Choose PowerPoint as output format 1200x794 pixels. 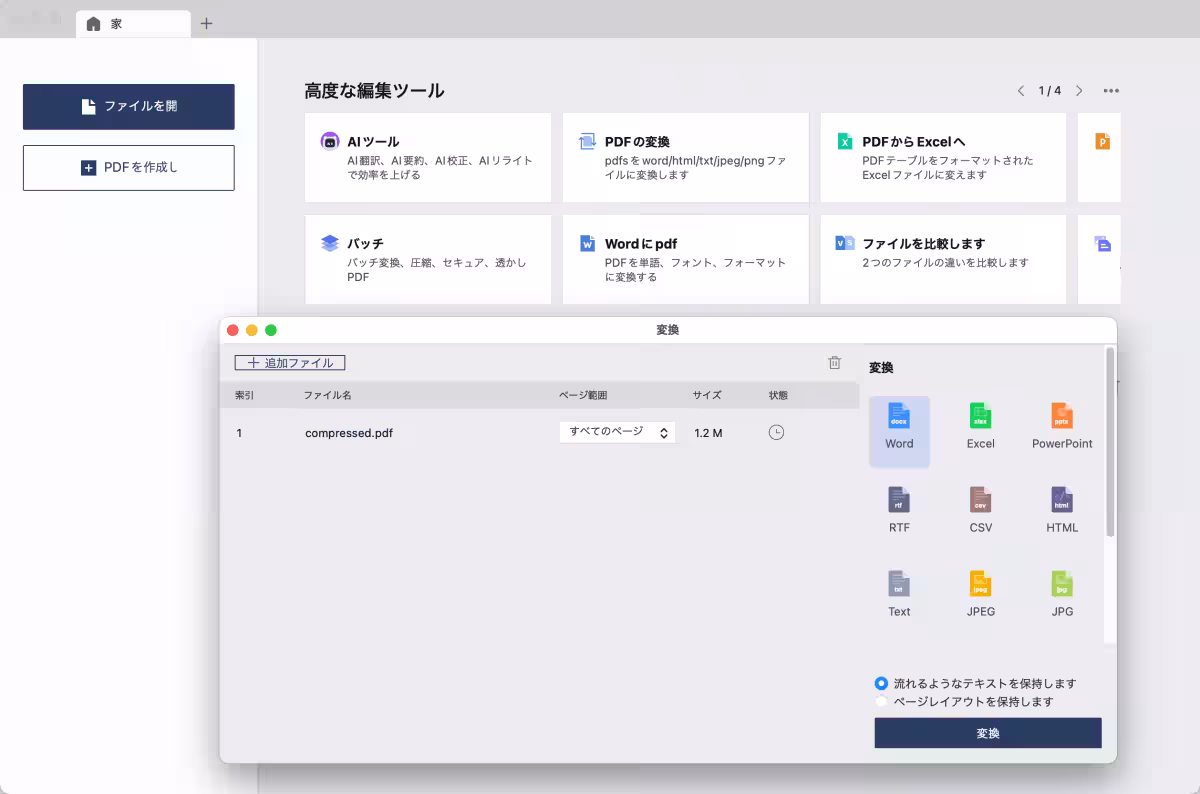[x=1060, y=430]
